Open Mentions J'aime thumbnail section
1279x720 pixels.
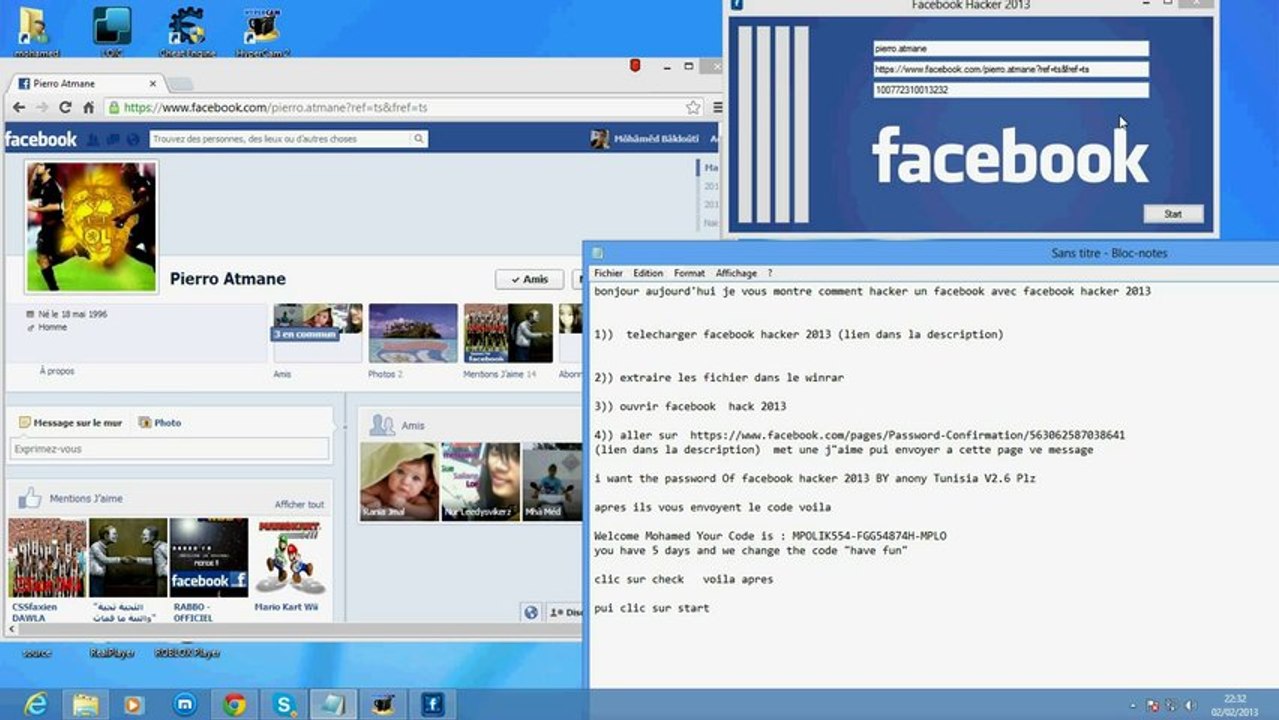(x=508, y=333)
